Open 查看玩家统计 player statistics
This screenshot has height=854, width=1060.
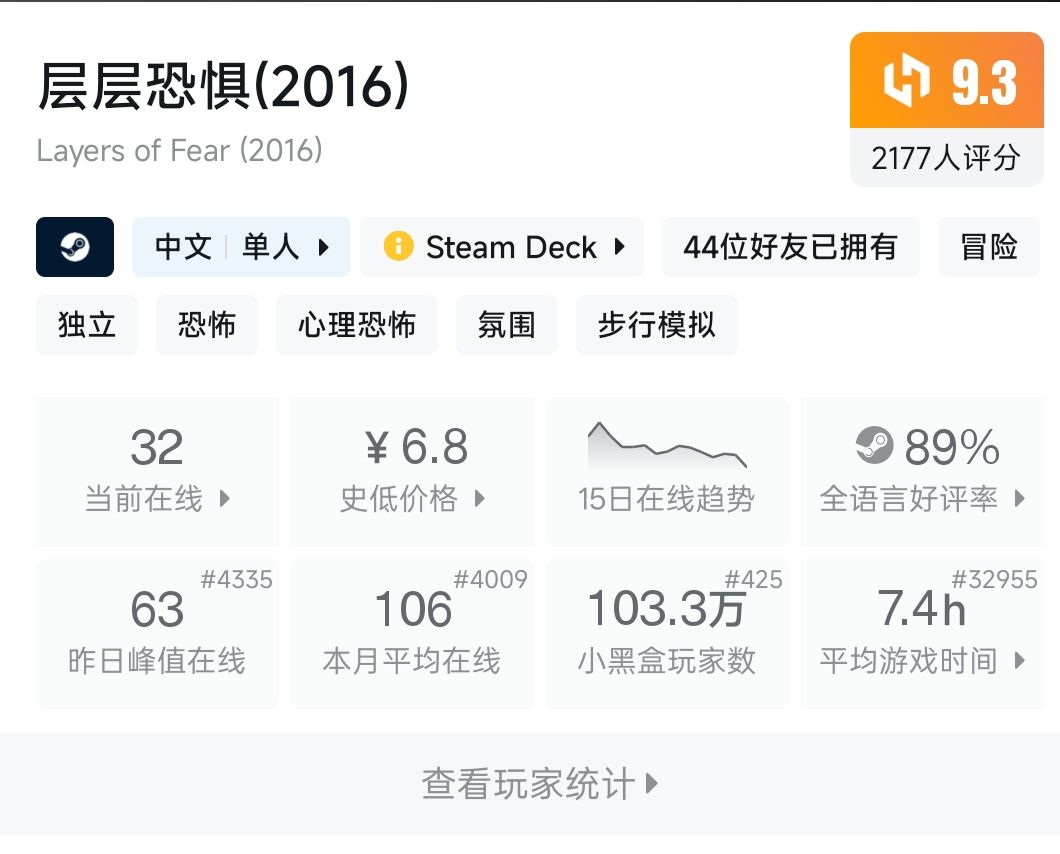540,784
